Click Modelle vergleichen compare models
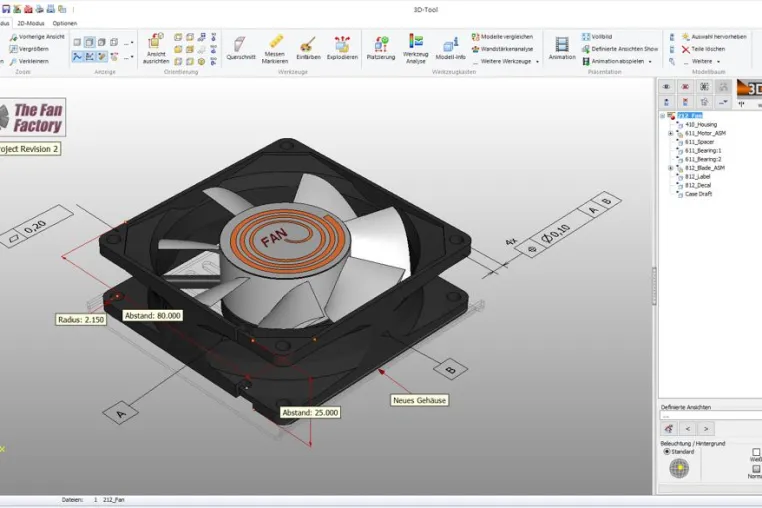Image resolution: width=762 pixels, height=508 pixels. pyautogui.click(x=502, y=36)
